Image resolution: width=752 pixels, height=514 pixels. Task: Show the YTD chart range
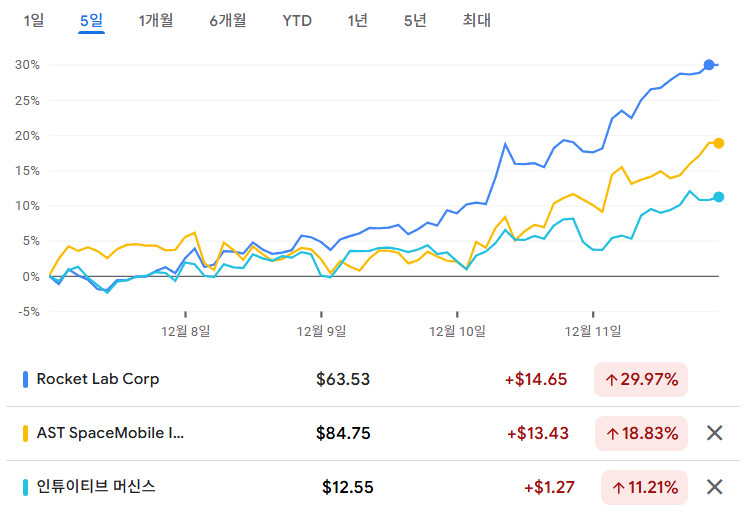point(297,20)
